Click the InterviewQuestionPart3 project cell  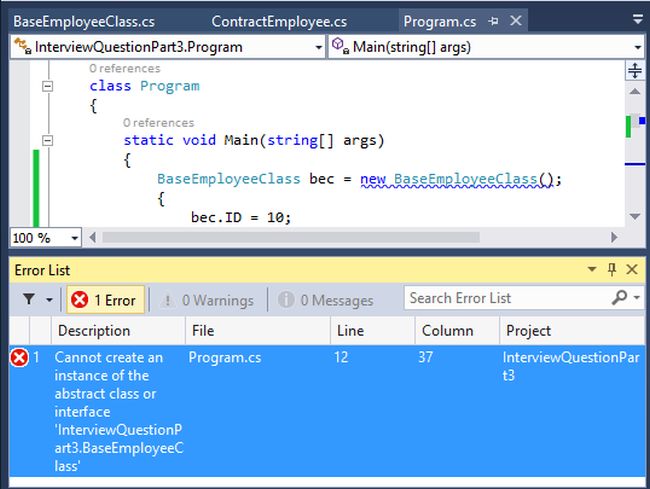pos(571,366)
